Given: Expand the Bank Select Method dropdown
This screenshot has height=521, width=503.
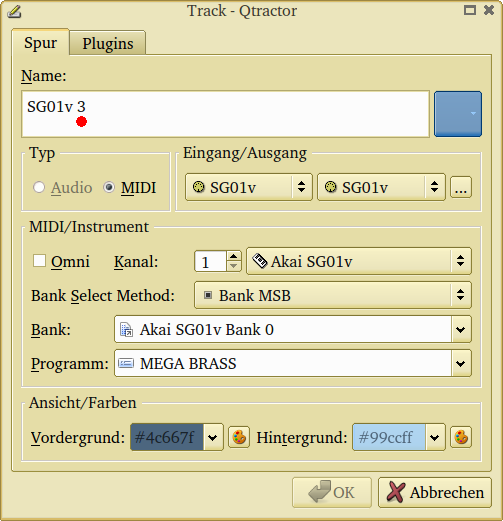Looking at the screenshot, I should pos(333,295).
